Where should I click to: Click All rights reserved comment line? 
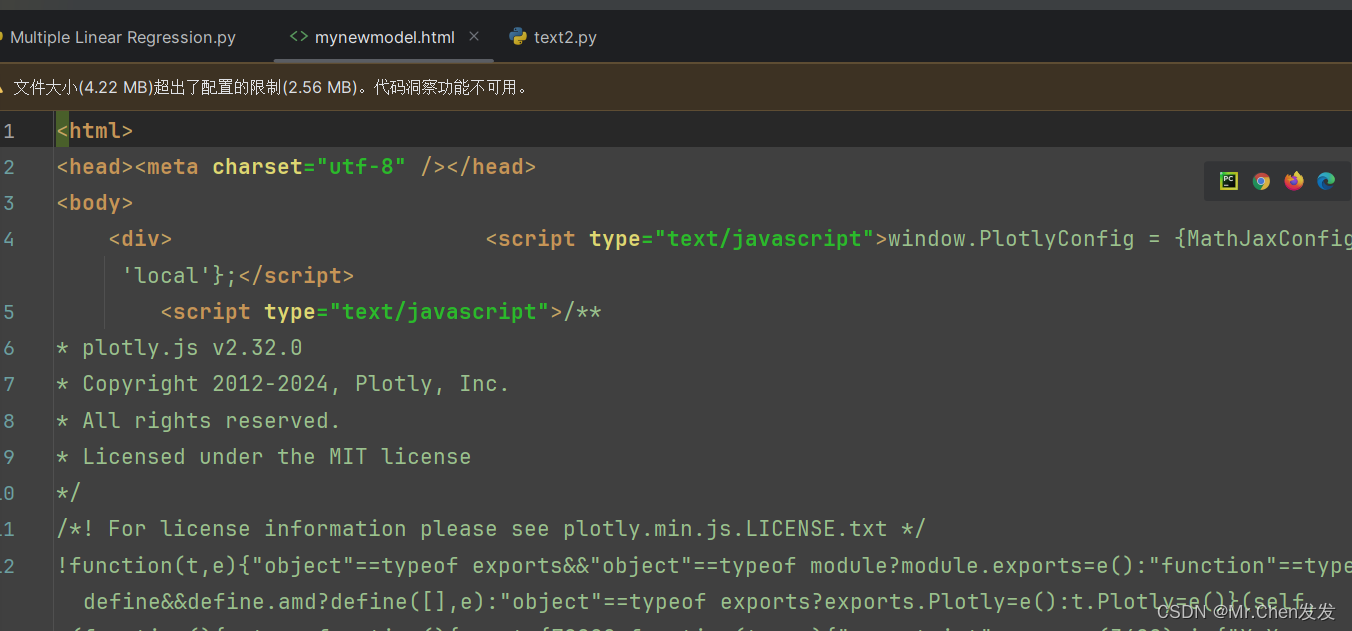coord(199,420)
